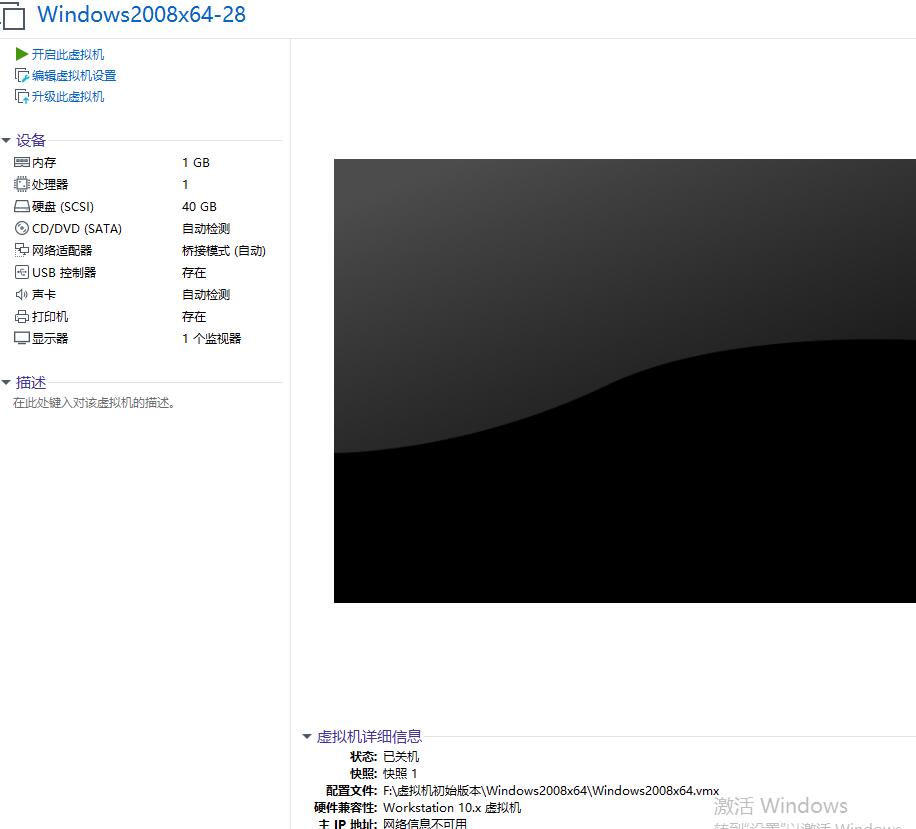Click 升级此虚拟机 link
Image resolution: width=916 pixels, height=829 pixels.
68,96
